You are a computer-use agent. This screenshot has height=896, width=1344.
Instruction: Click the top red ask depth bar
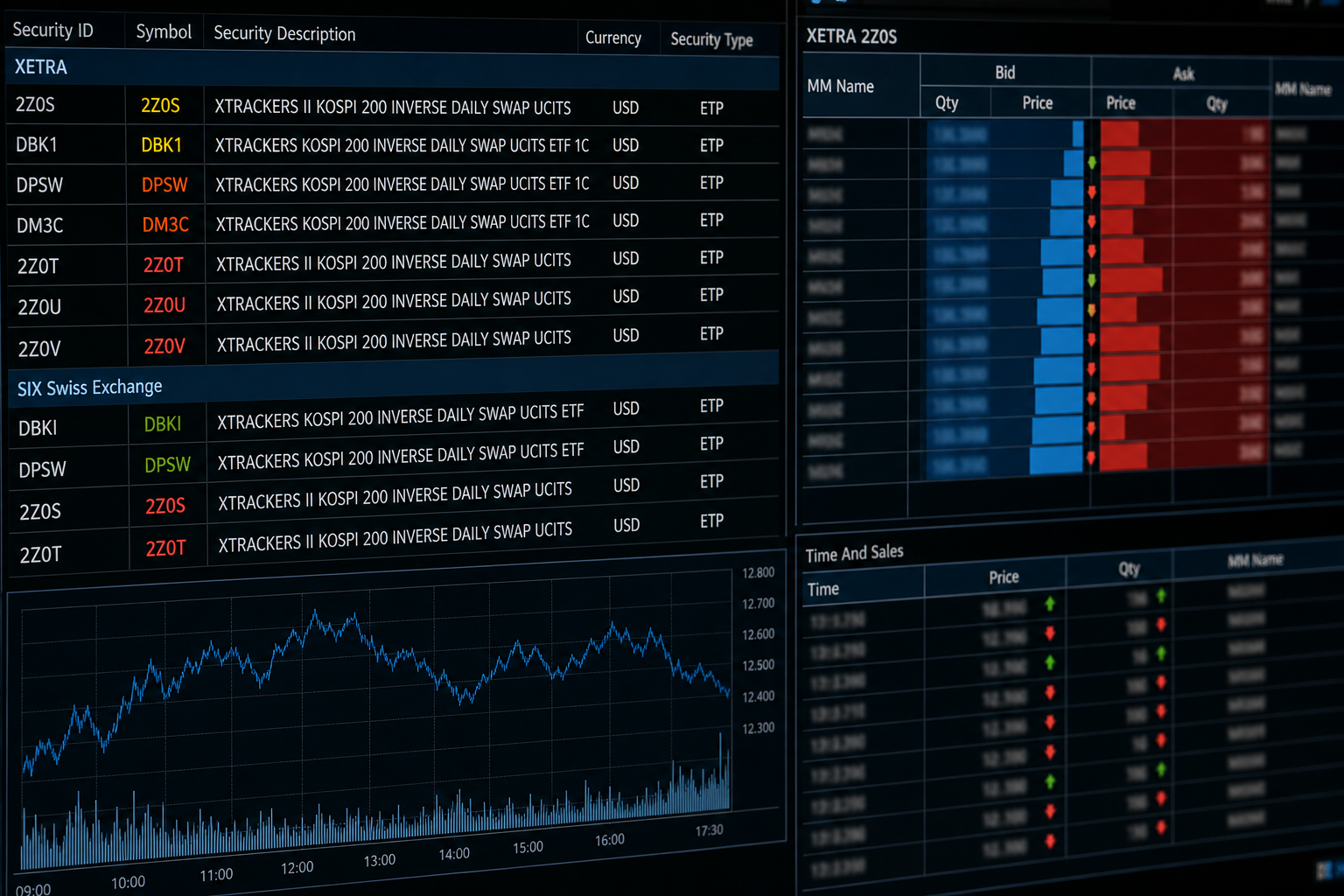pyautogui.click(x=1119, y=134)
